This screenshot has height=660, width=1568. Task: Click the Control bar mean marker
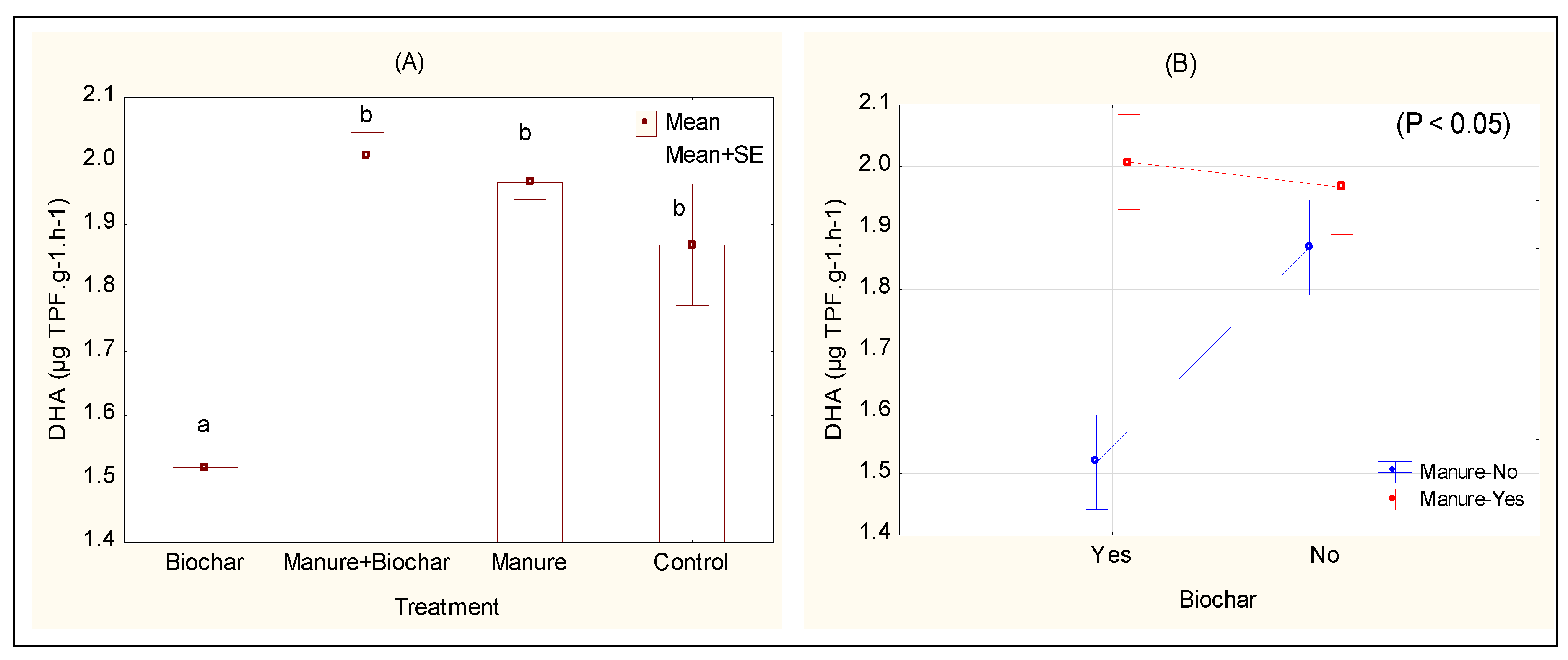click(x=691, y=245)
